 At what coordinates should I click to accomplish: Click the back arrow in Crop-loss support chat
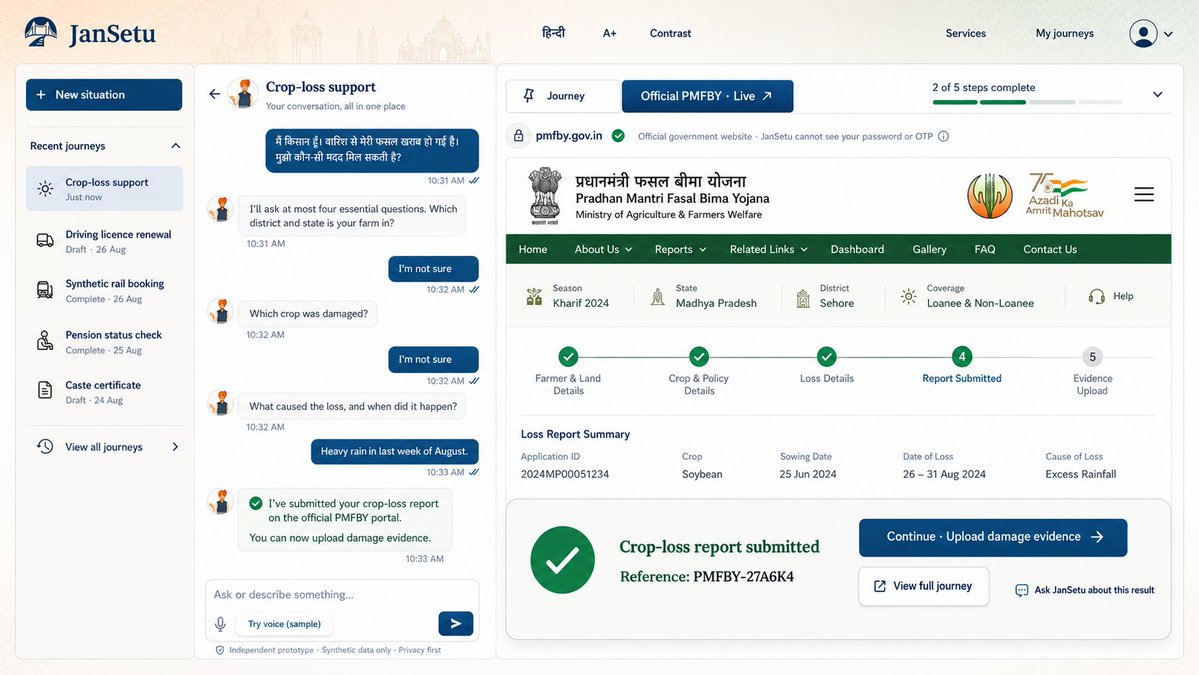[x=215, y=94]
